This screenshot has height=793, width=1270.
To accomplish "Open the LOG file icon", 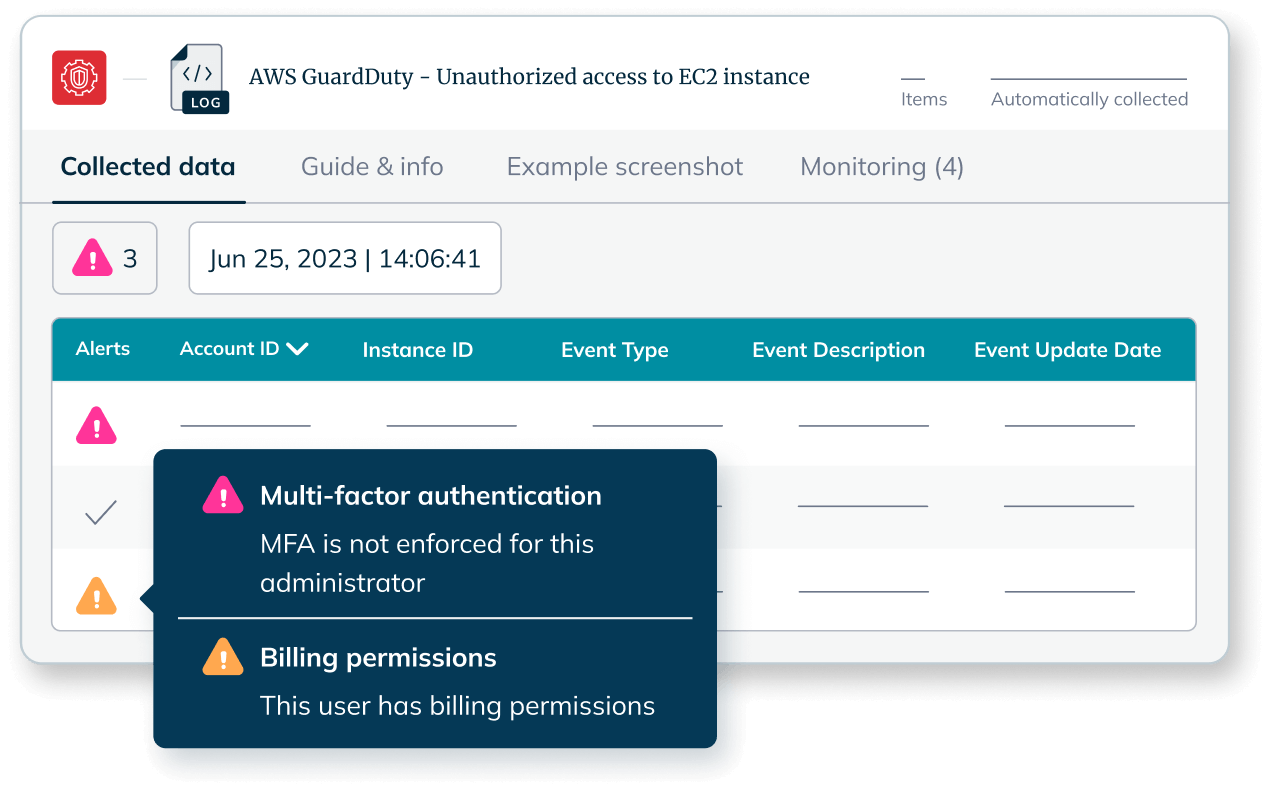I will [x=199, y=78].
